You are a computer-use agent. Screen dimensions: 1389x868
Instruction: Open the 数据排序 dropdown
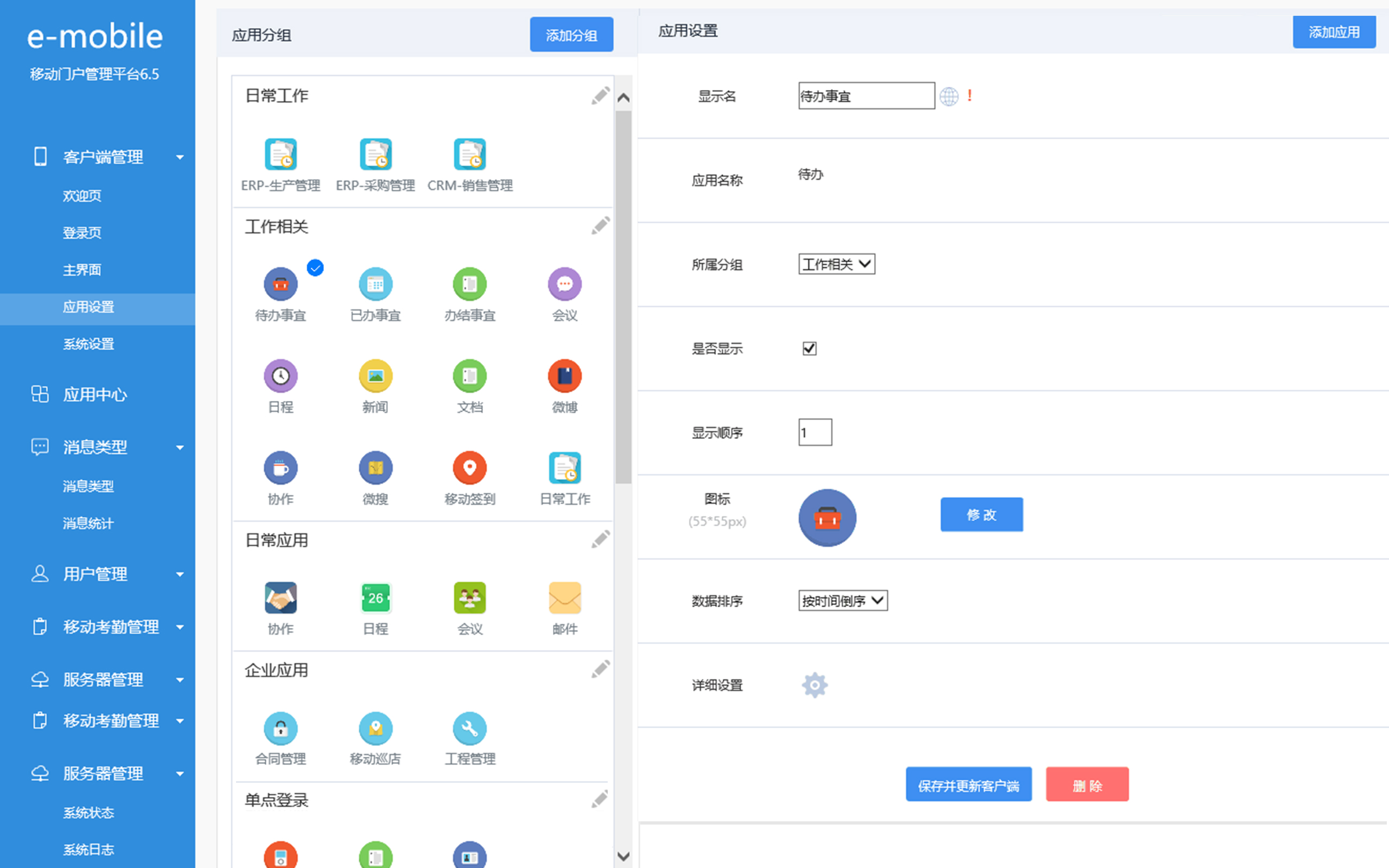(x=843, y=601)
